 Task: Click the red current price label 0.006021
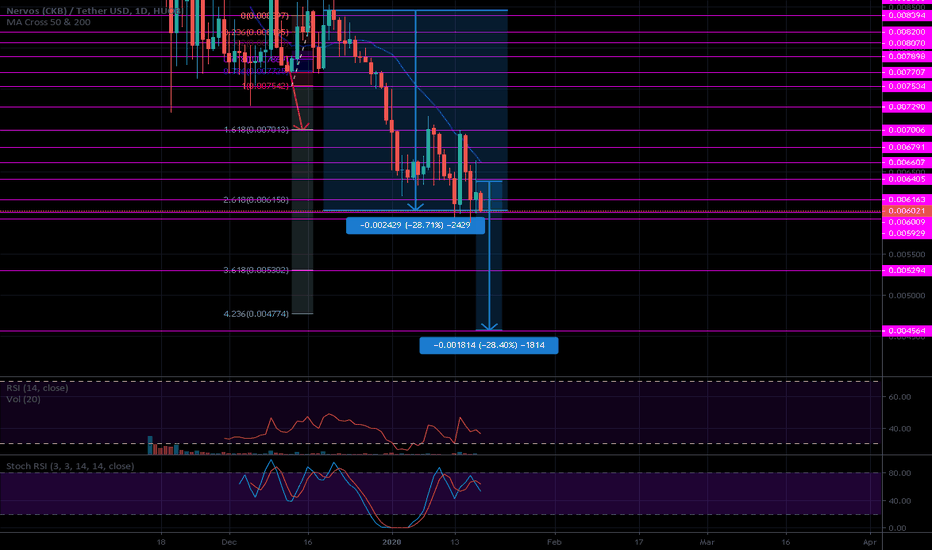(906, 210)
